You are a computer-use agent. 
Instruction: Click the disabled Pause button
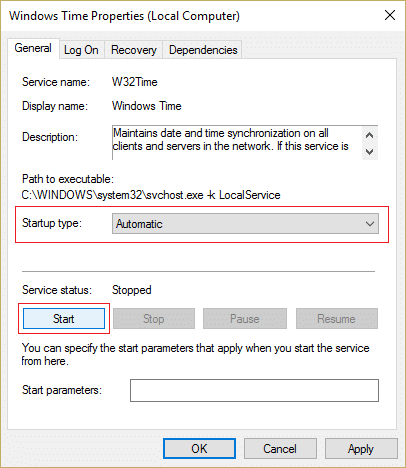coord(245,319)
